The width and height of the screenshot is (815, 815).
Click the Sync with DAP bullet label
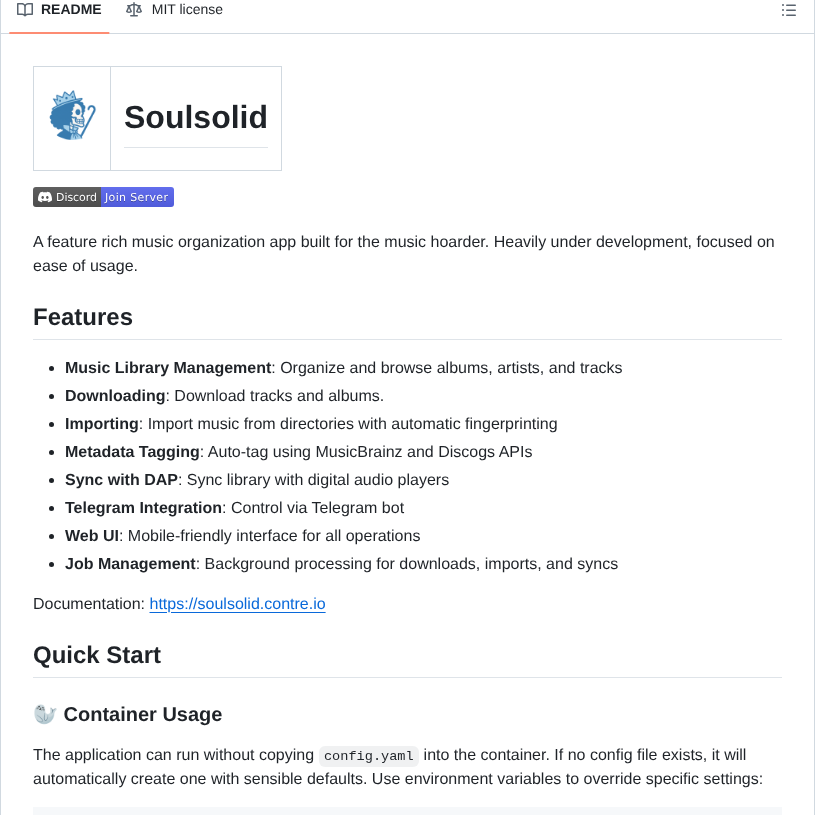[x=121, y=480]
